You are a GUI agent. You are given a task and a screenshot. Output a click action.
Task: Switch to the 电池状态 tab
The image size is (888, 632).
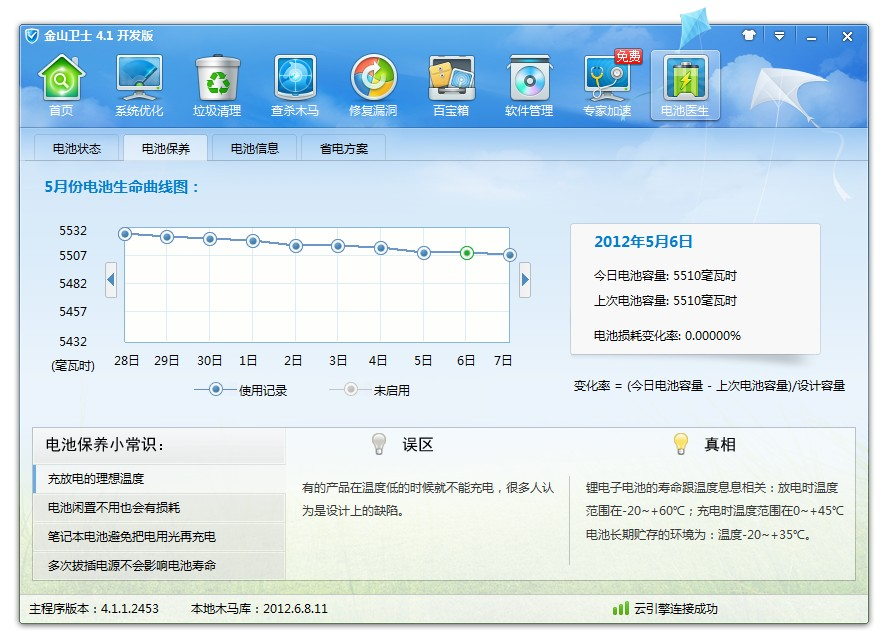coord(76,148)
